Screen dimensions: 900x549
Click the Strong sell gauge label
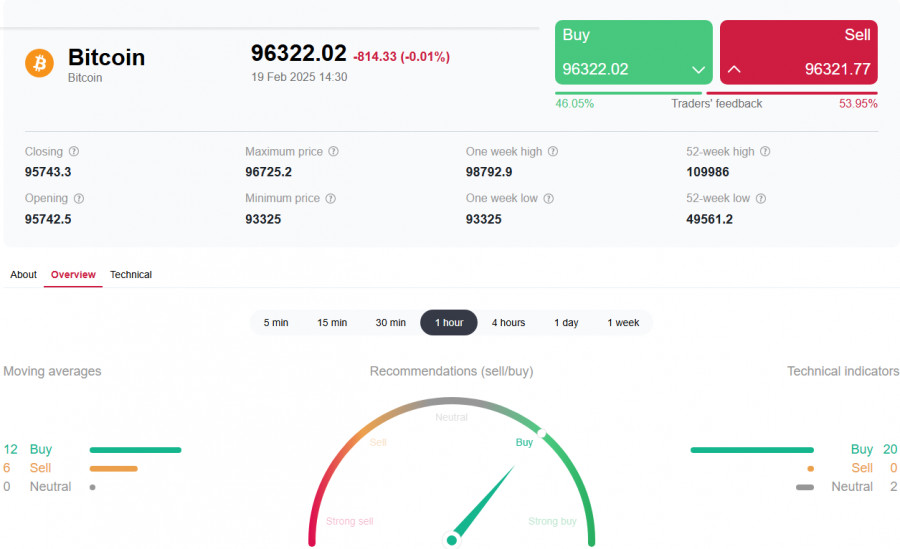pyautogui.click(x=350, y=521)
